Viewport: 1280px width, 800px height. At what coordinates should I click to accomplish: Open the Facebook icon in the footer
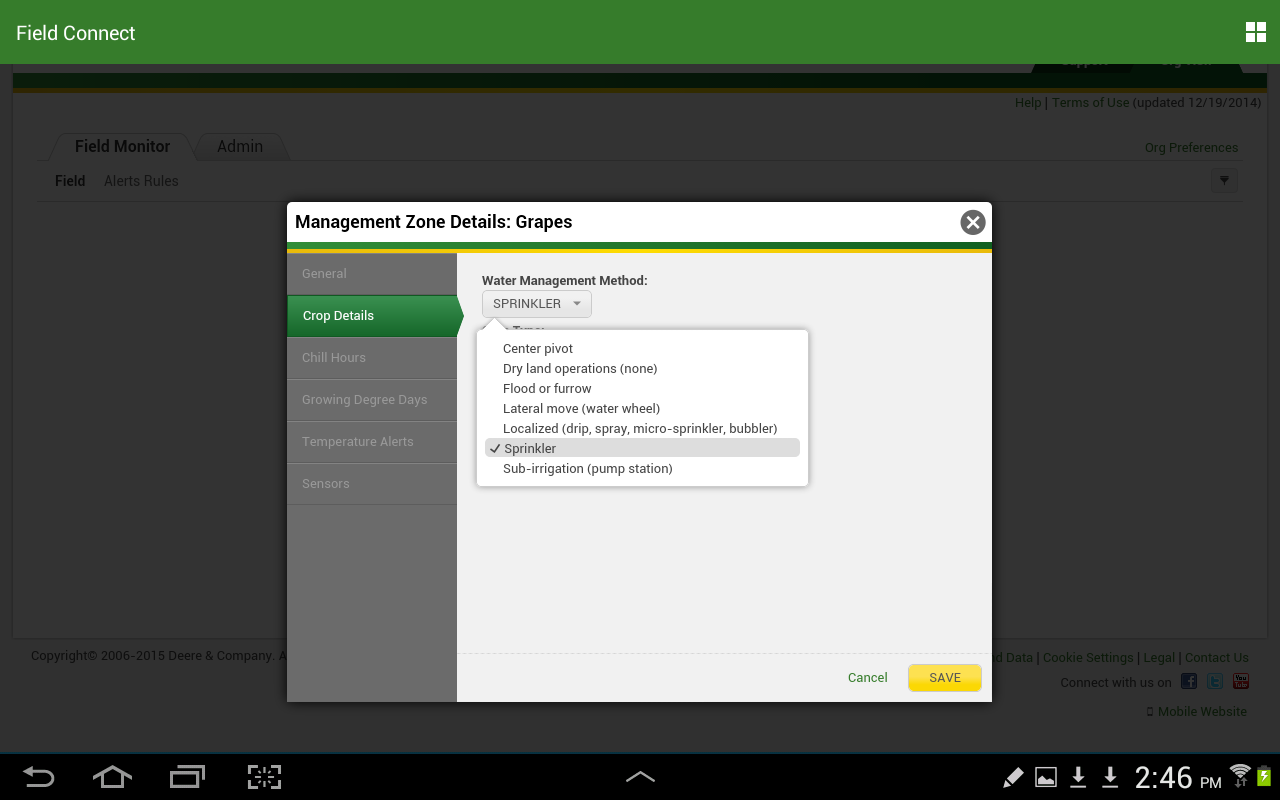1189,681
